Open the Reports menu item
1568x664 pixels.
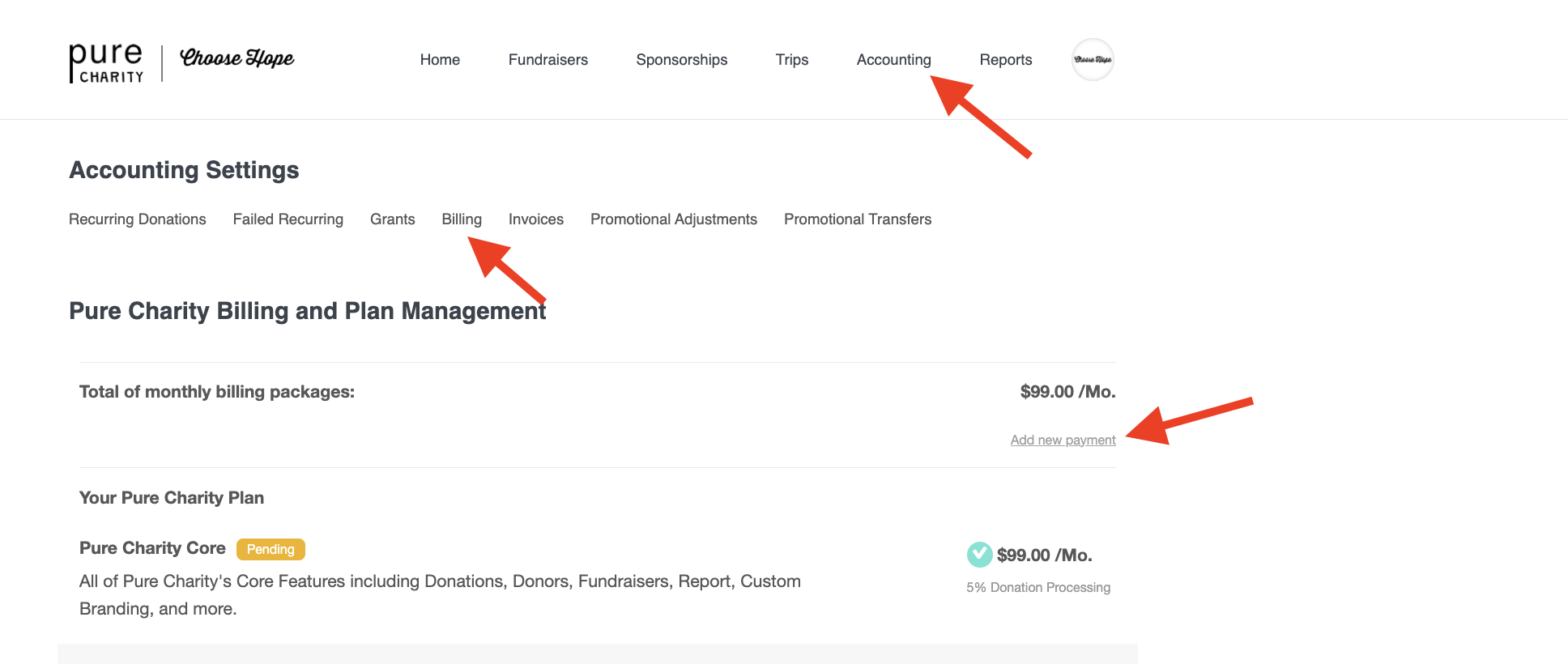coord(1005,60)
